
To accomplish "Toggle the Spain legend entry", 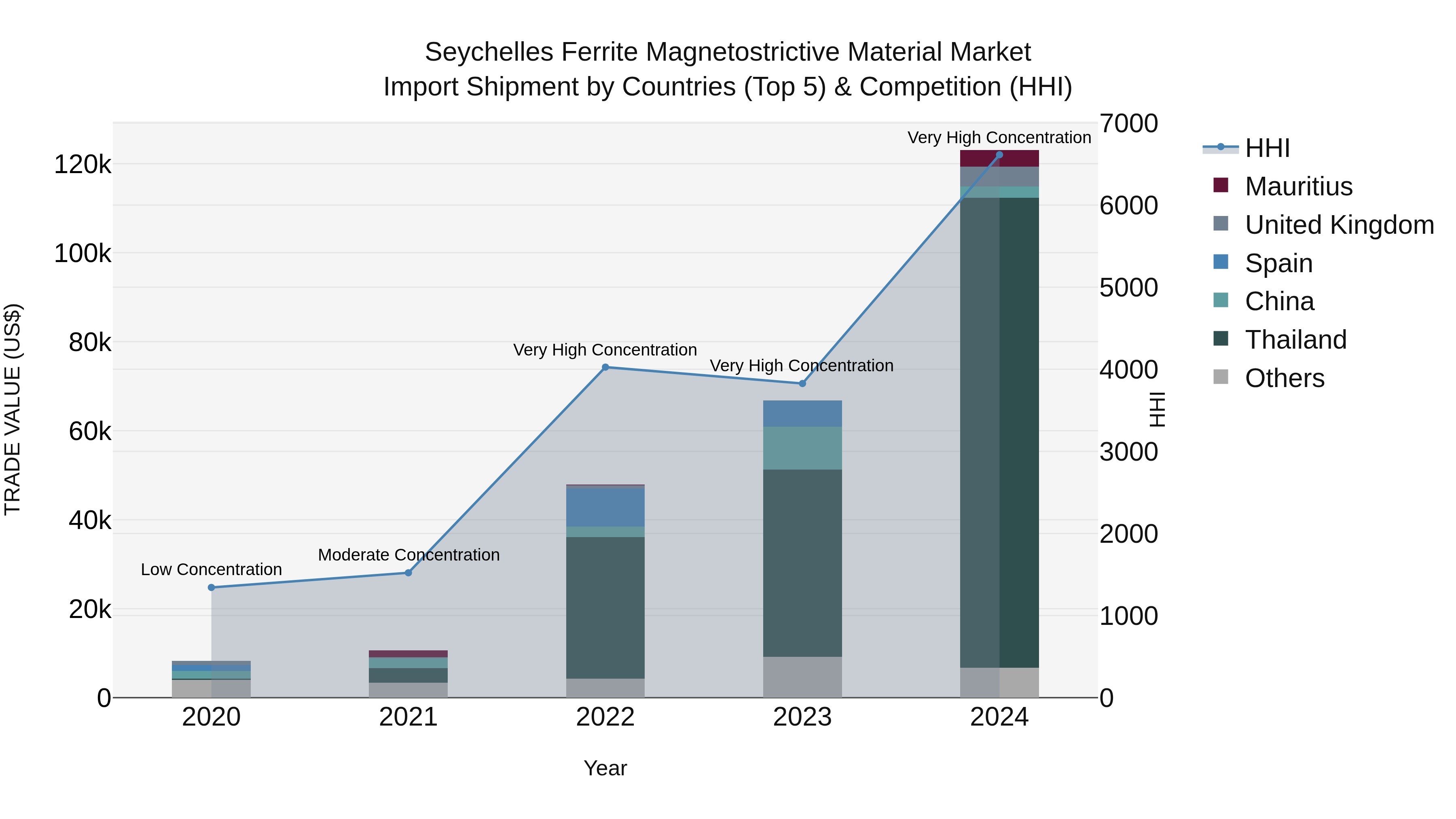I will (1263, 263).
